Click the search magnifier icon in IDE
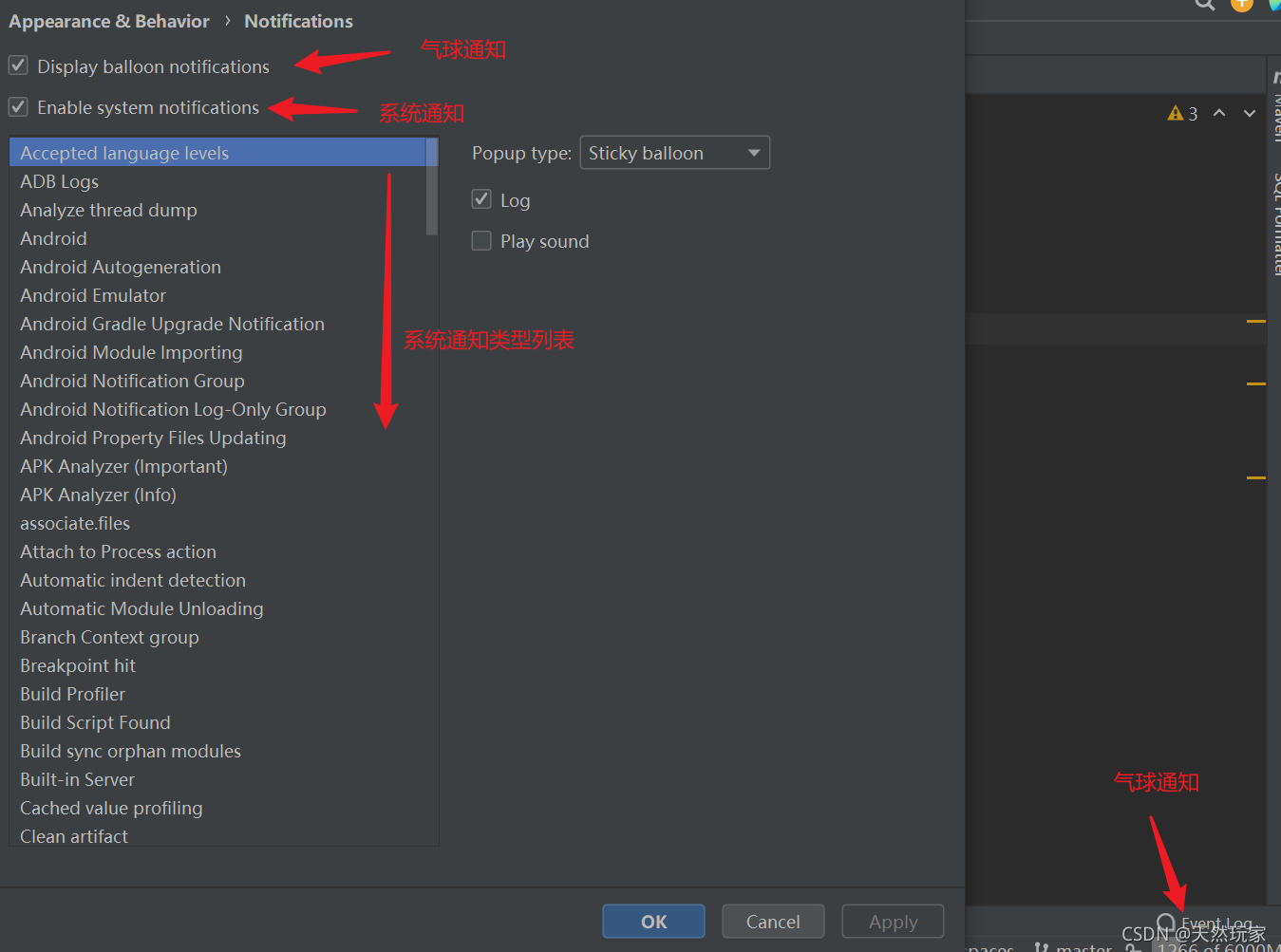This screenshot has height=952, width=1281. pyautogui.click(x=1204, y=4)
